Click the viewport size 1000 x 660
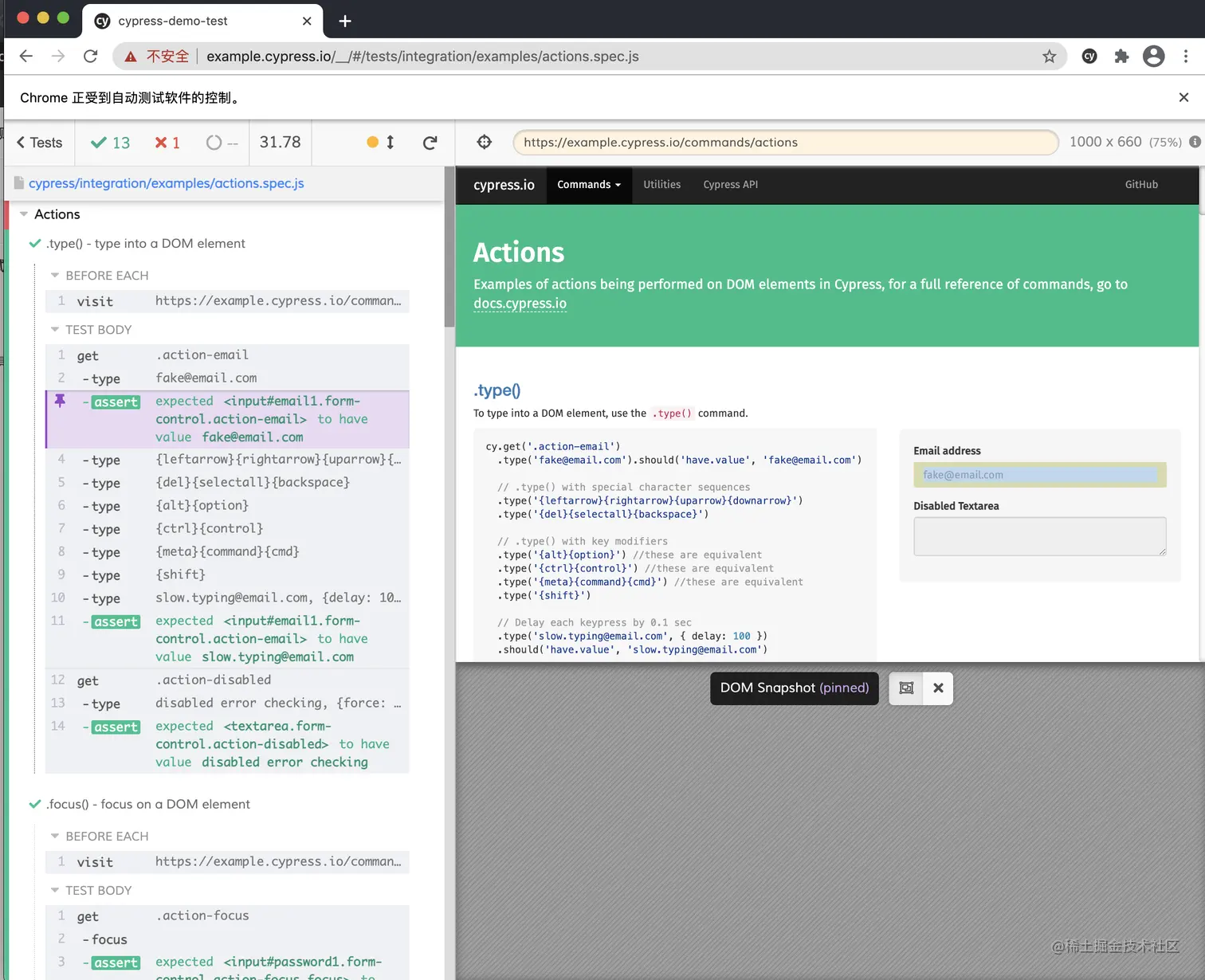The height and width of the screenshot is (980, 1205). coord(1105,142)
